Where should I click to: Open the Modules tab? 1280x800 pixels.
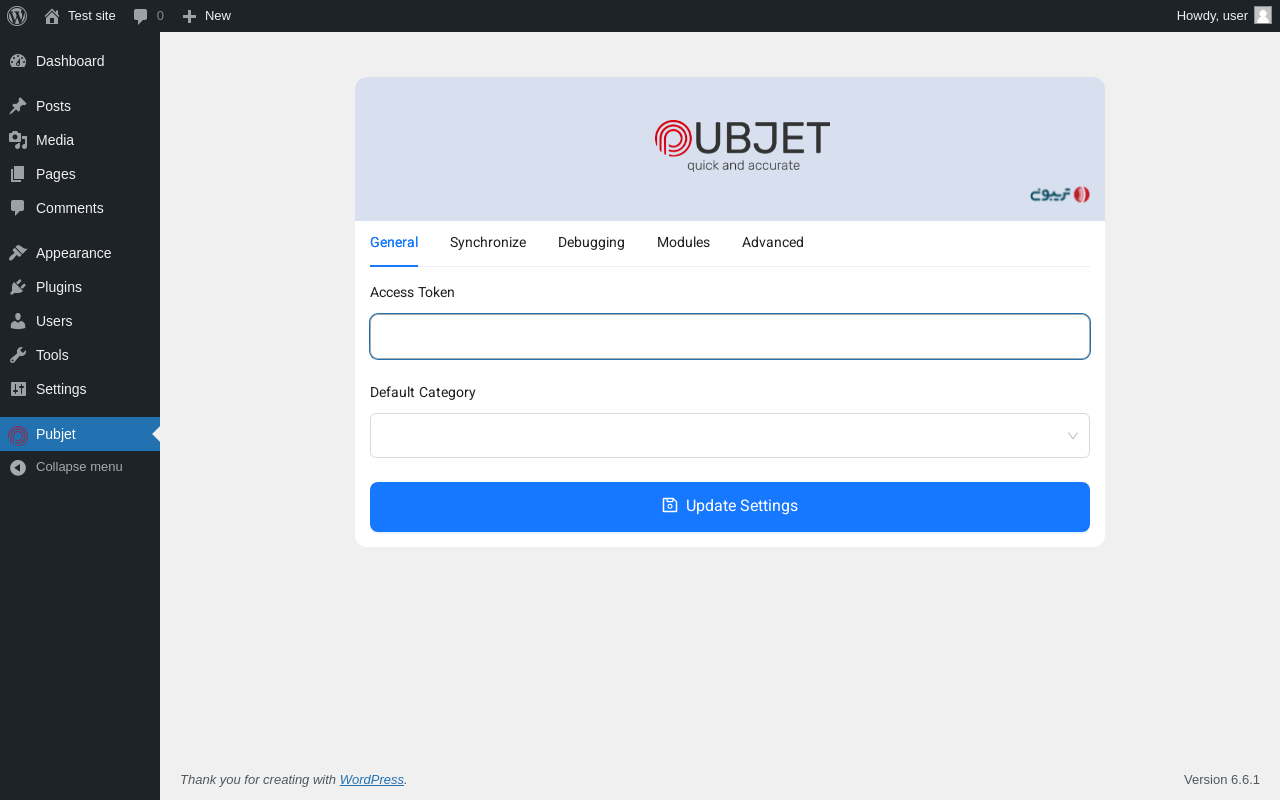(x=683, y=242)
